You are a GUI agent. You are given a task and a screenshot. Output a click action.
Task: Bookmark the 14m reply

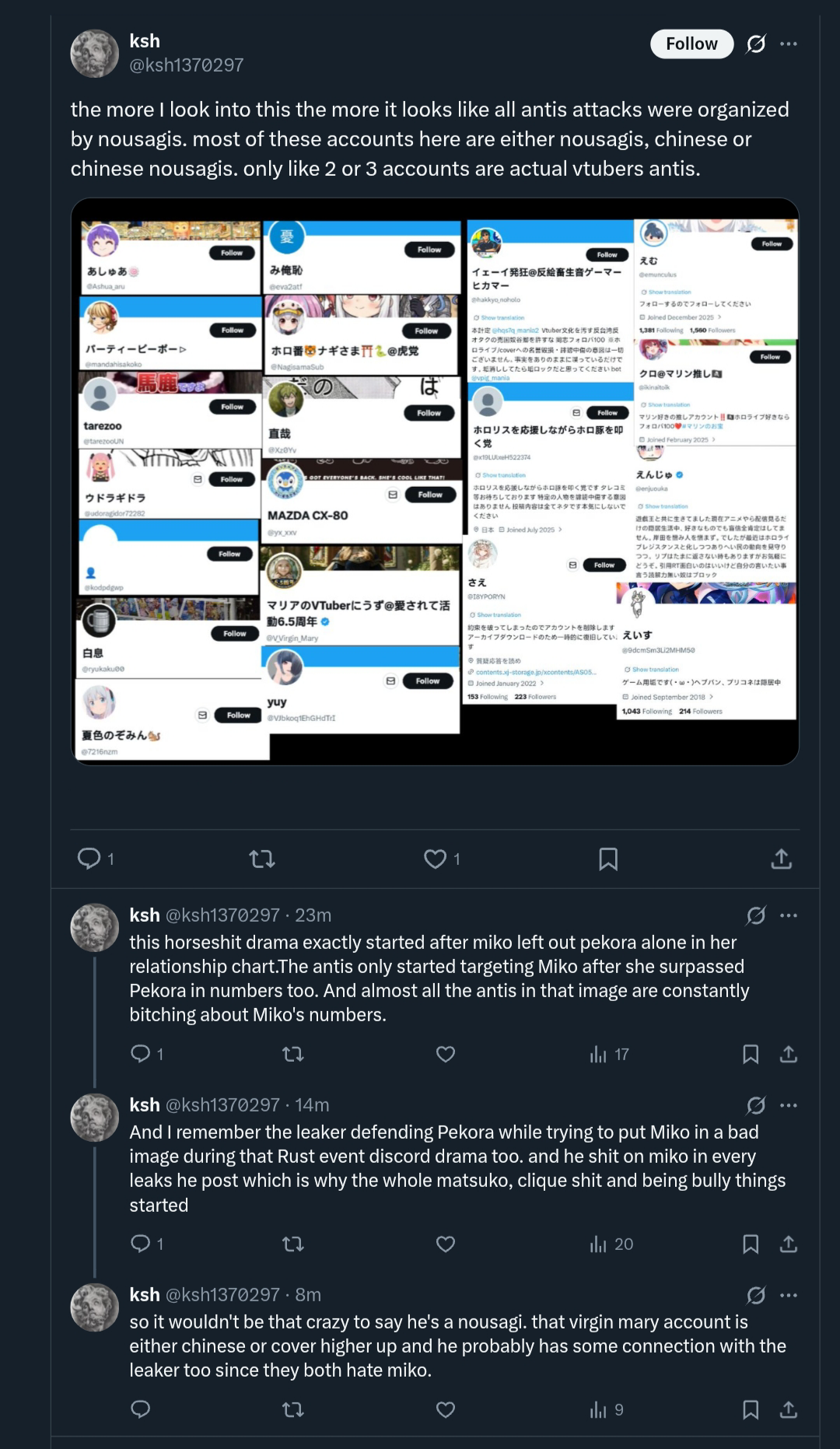pos(751,1244)
